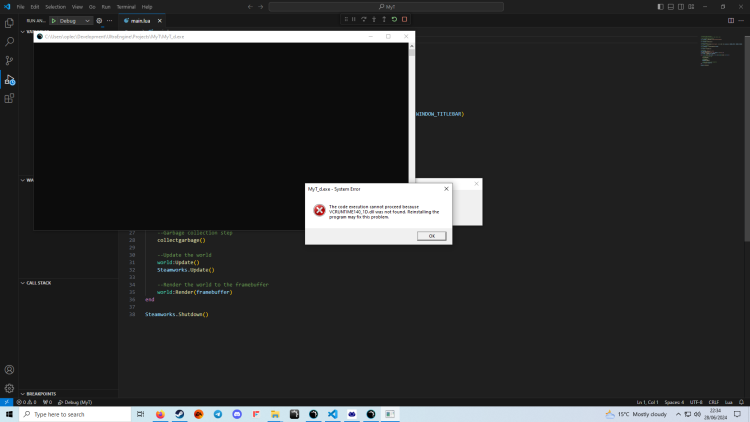Open the Customize Layout icon
This screenshot has height=422, width=750.
(x=691, y=7)
